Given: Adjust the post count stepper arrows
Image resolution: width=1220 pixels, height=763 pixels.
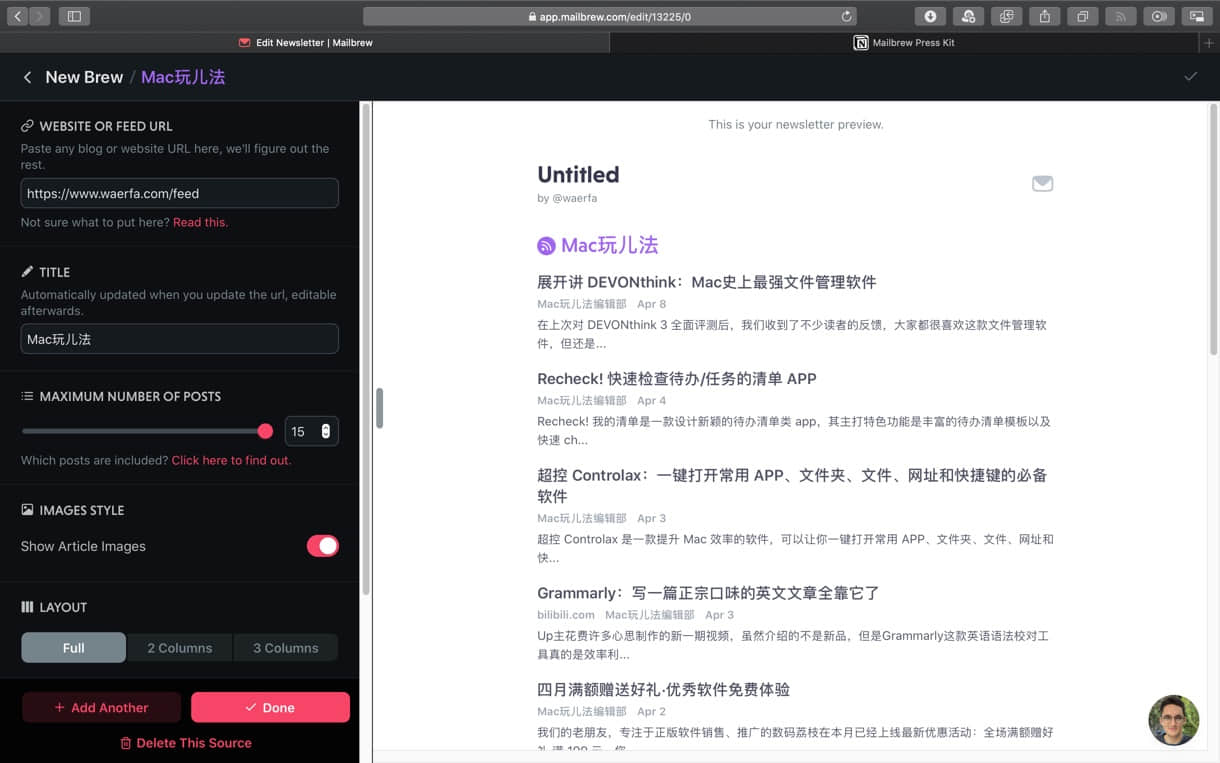Looking at the screenshot, I should pos(326,431).
